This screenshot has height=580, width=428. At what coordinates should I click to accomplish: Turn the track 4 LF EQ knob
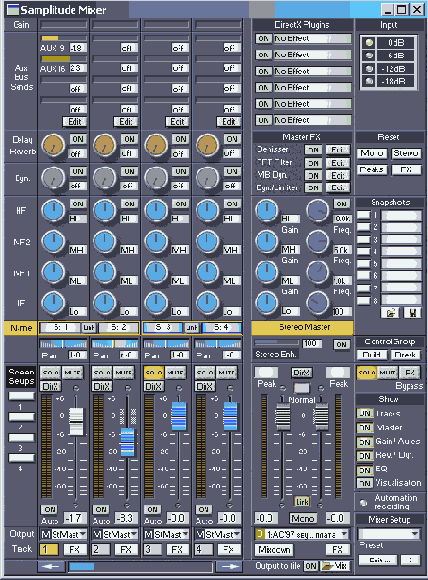click(207, 302)
